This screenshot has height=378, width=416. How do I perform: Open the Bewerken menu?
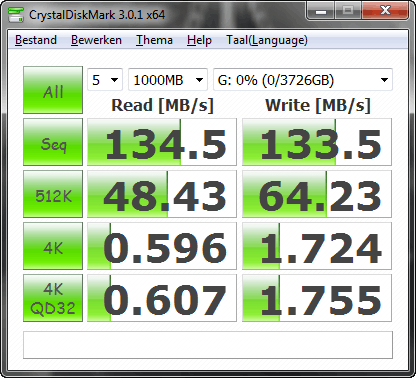click(x=96, y=40)
